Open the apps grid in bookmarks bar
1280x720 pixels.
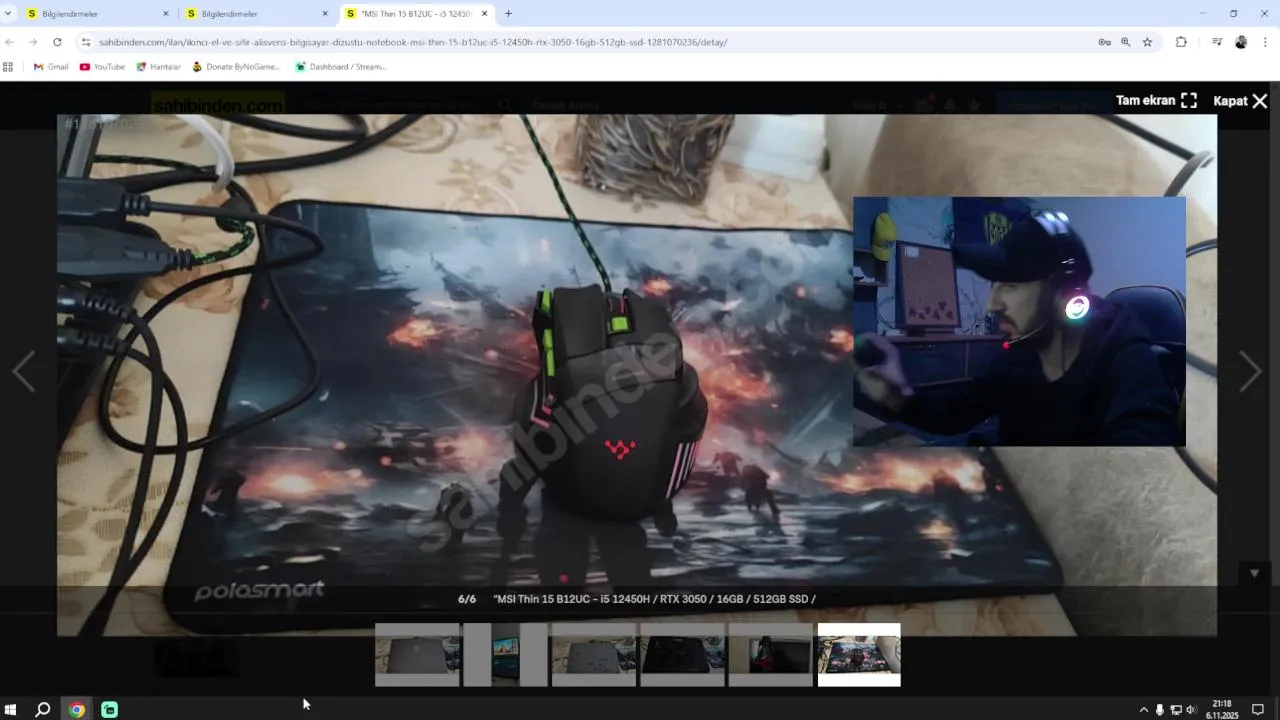coord(8,67)
